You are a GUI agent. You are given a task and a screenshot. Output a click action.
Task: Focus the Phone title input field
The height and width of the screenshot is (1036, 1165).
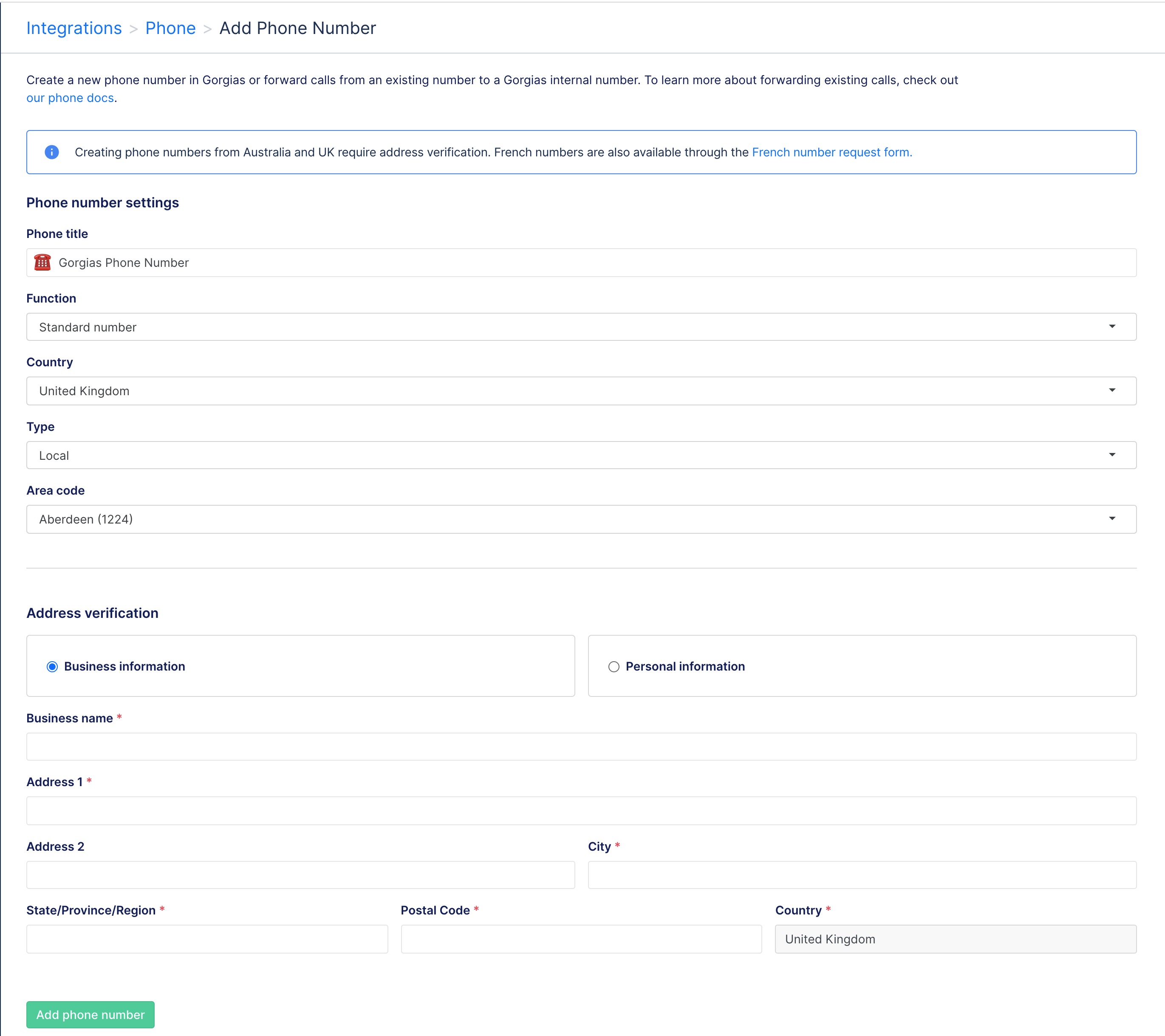click(581, 263)
